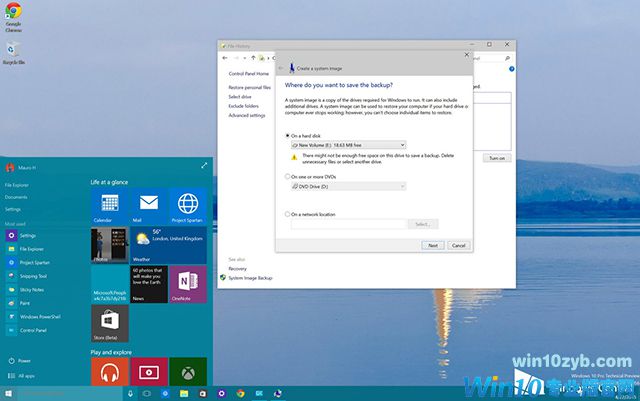Image resolution: width=640 pixels, height=401 pixels.
Task: Click the network location text field
Action: (349, 224)
